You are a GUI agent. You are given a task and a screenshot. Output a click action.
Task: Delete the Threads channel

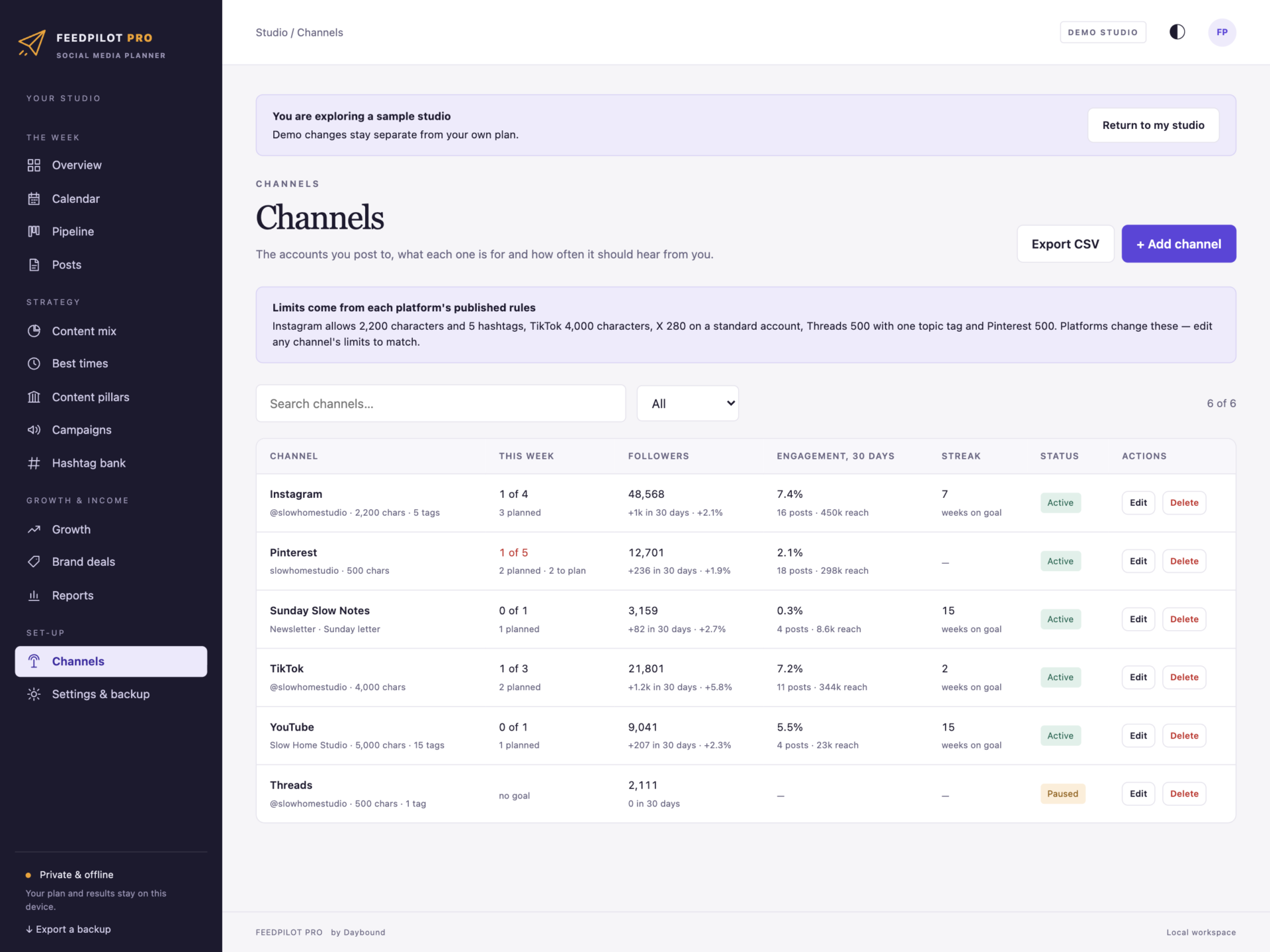(1184, 793)
